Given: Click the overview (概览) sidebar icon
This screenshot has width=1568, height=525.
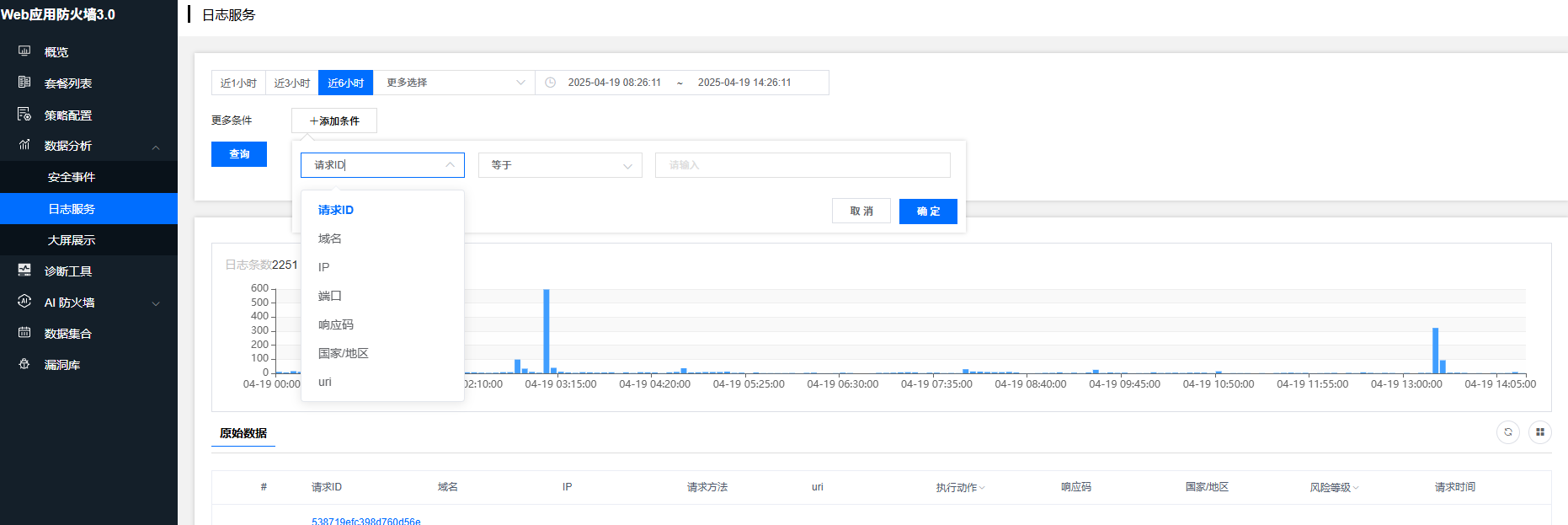Looking at the screenshot, I should click(24, 51).
